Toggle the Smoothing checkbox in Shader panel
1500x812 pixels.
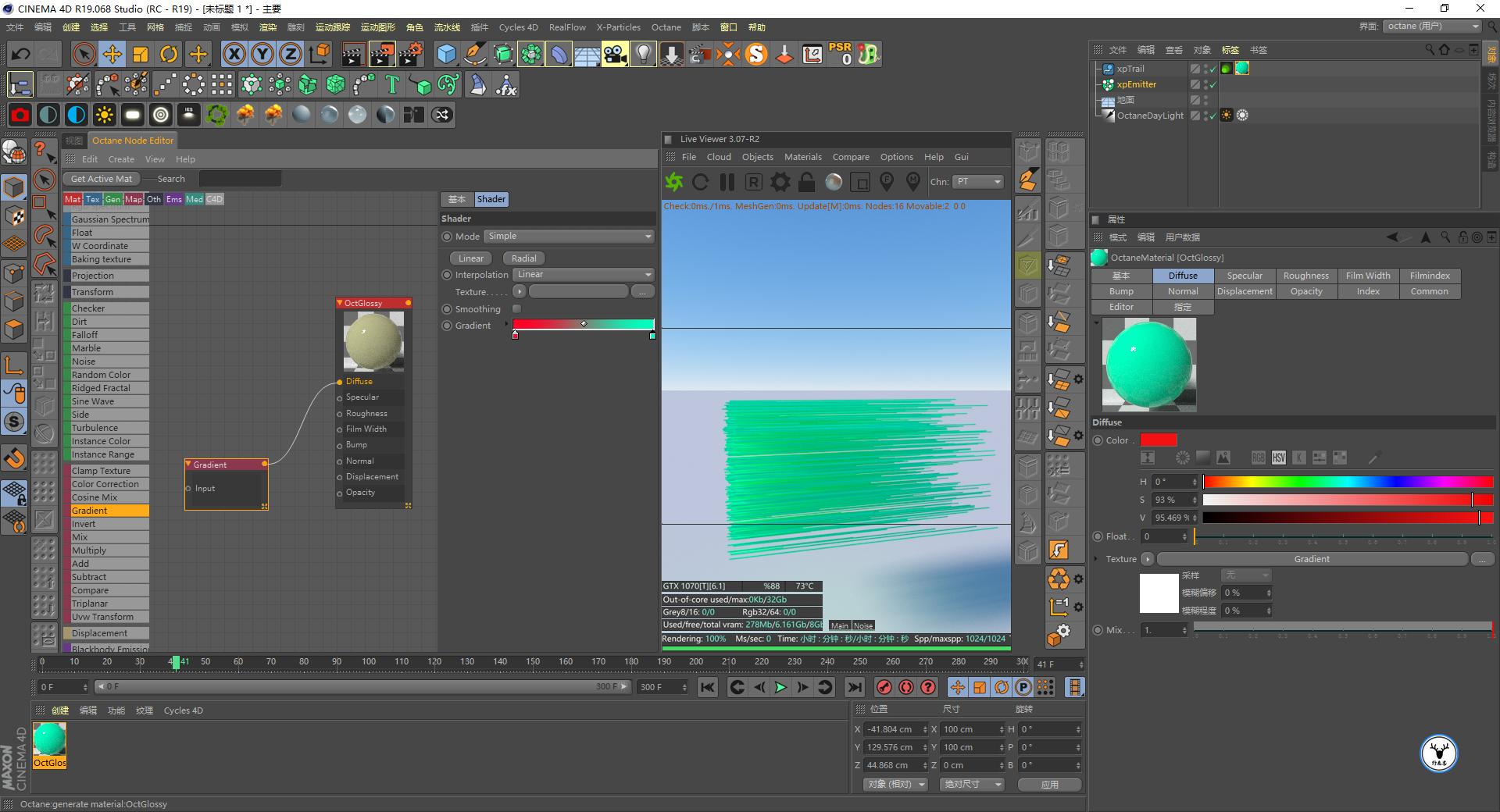516,308
